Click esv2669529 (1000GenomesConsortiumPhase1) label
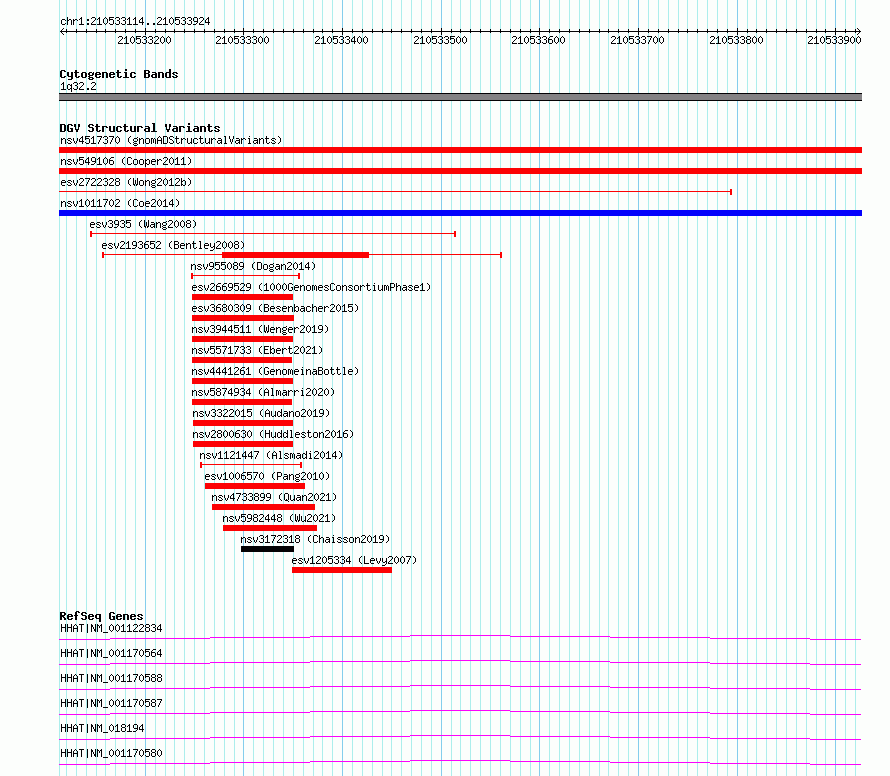The height and width of the screenshot is (776, 890). pyautogui.click(x=311, y=287)
